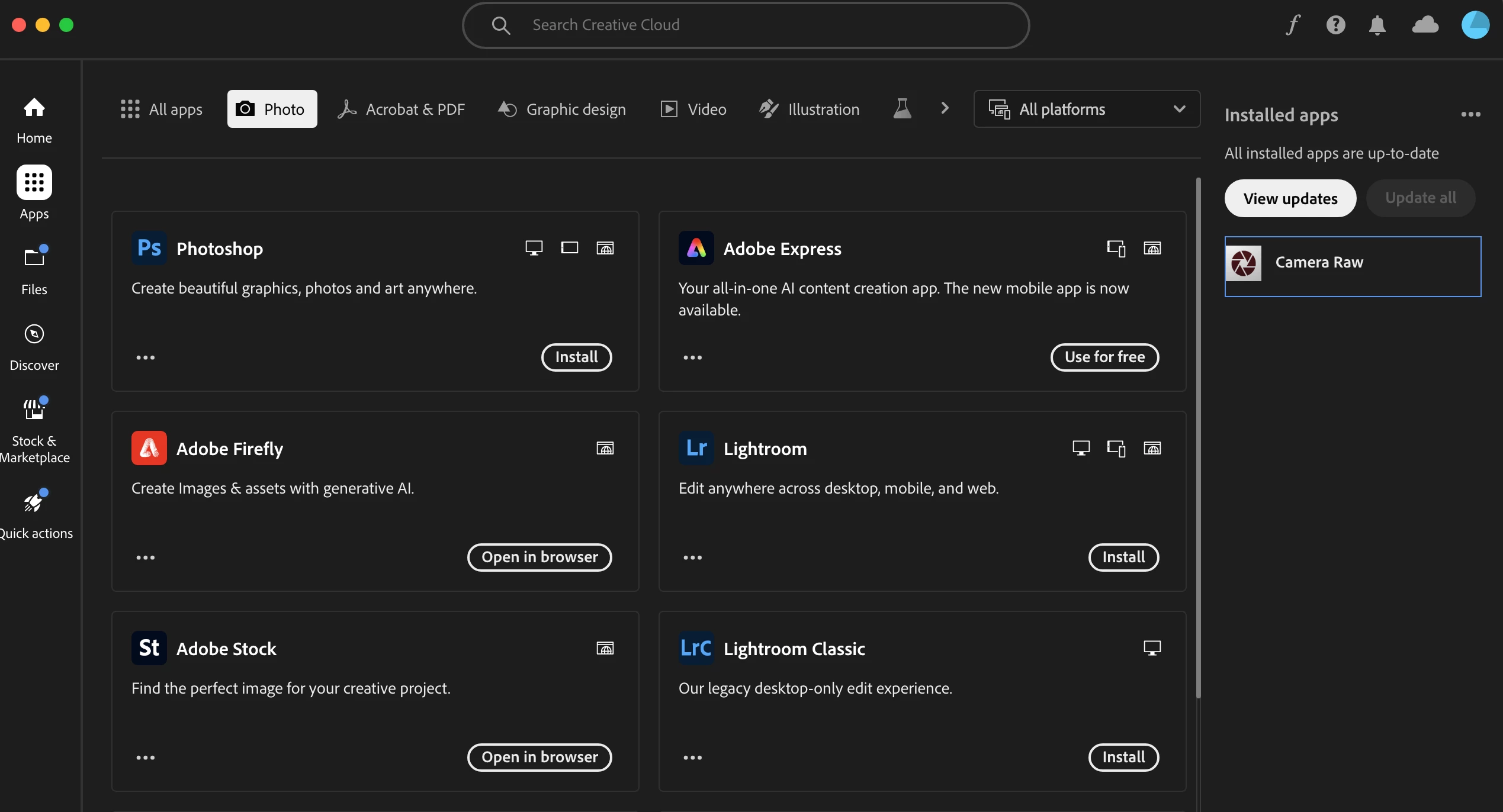Viewport: 1503px width, 812px height.
Task: Click the help question mark icon
Action: 1335,25
